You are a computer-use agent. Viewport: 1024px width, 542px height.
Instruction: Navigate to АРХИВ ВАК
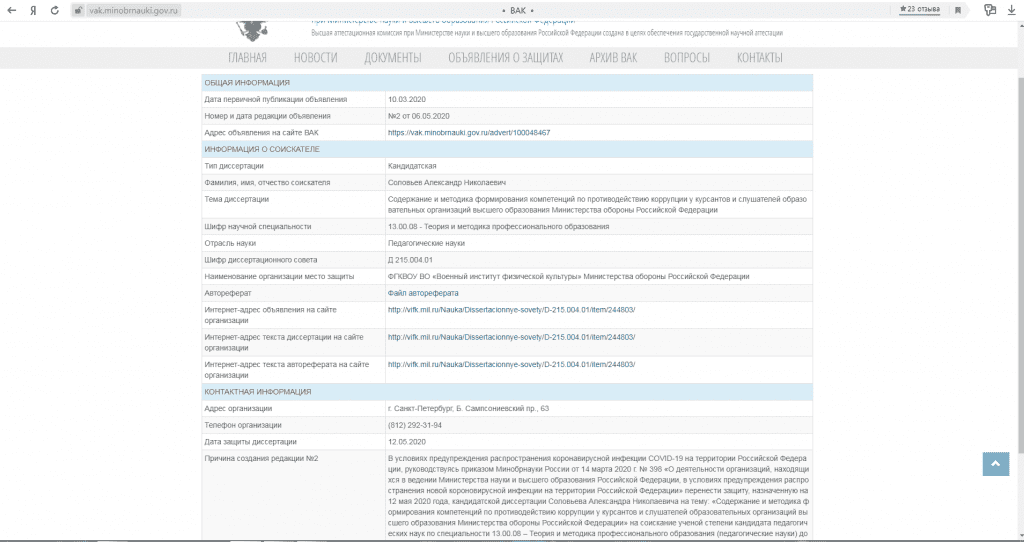pos(613,58)
